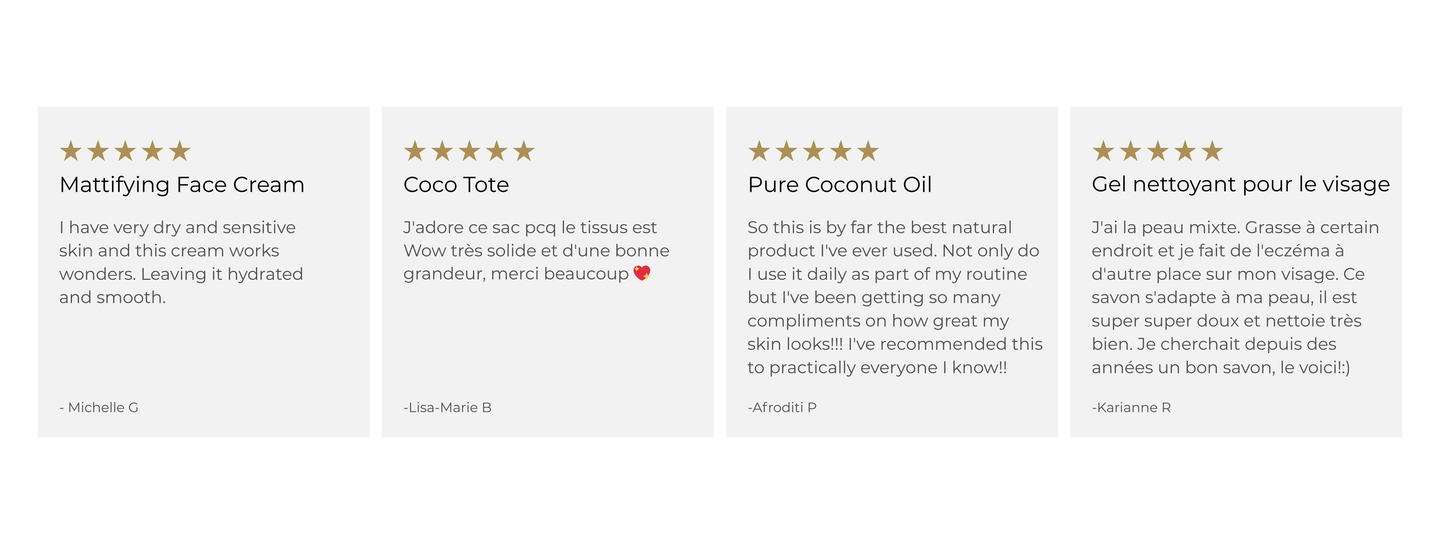This screenshot has height=544, width=1440.
Task: Click reviewer name Michelle G
Action: click(x=99, y=407)
